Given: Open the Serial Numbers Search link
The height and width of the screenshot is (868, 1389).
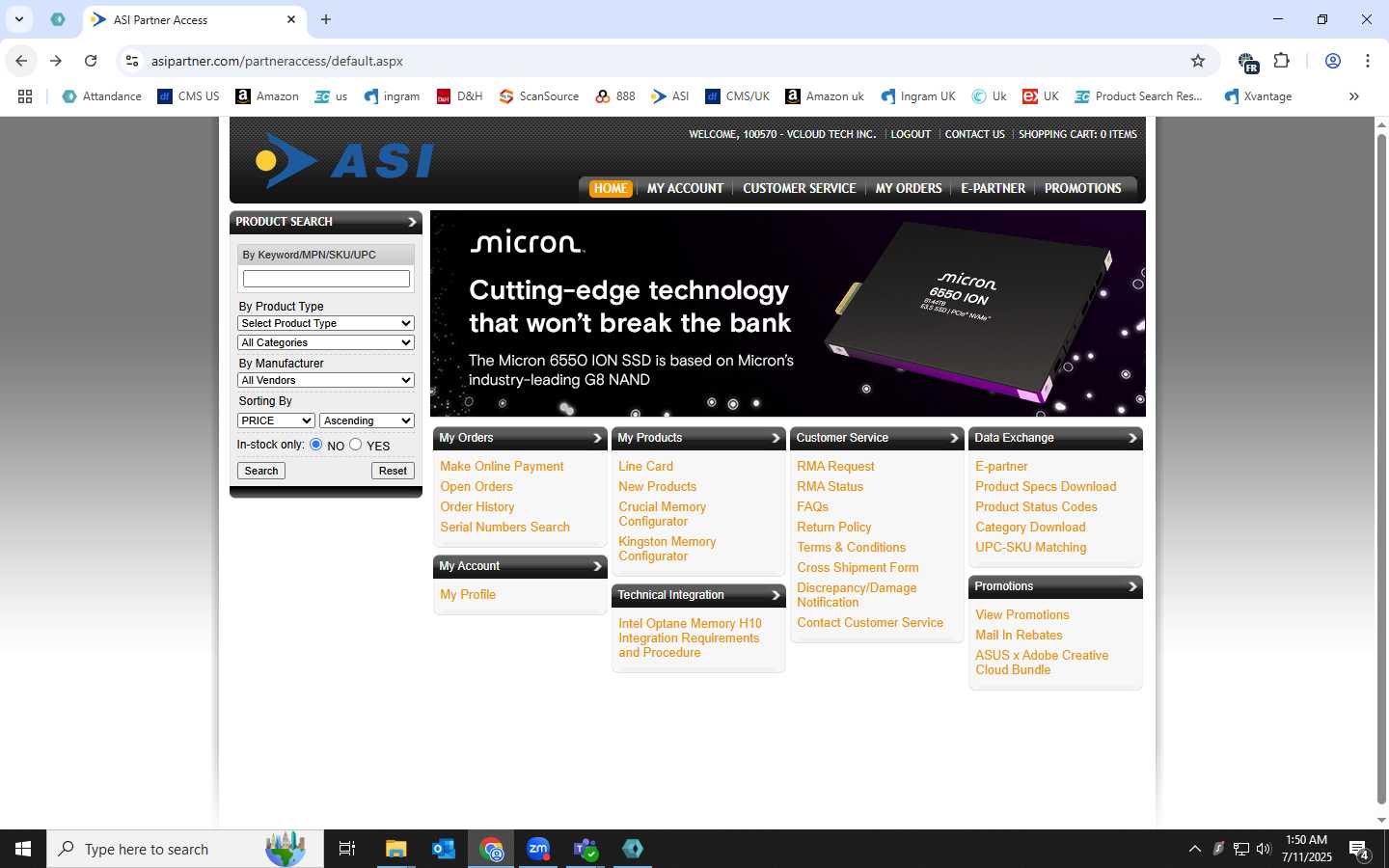Looking at the screenshot, I should tap(504, 527).
